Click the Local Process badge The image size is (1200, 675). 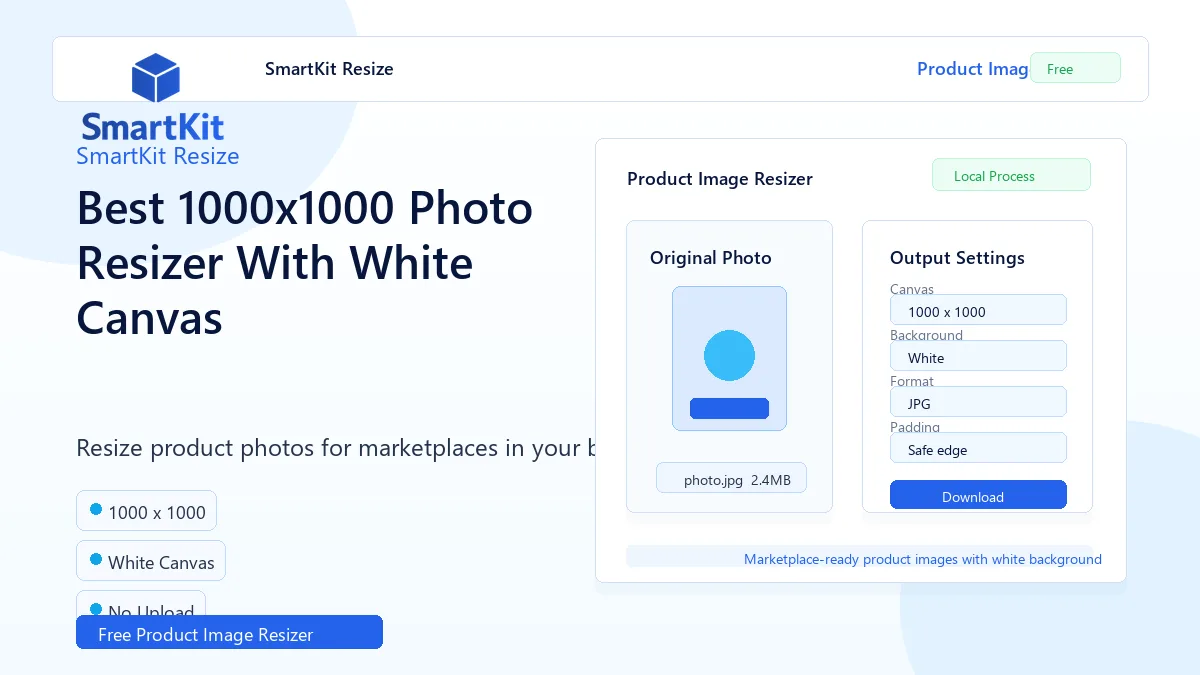tap(1011, 175)
